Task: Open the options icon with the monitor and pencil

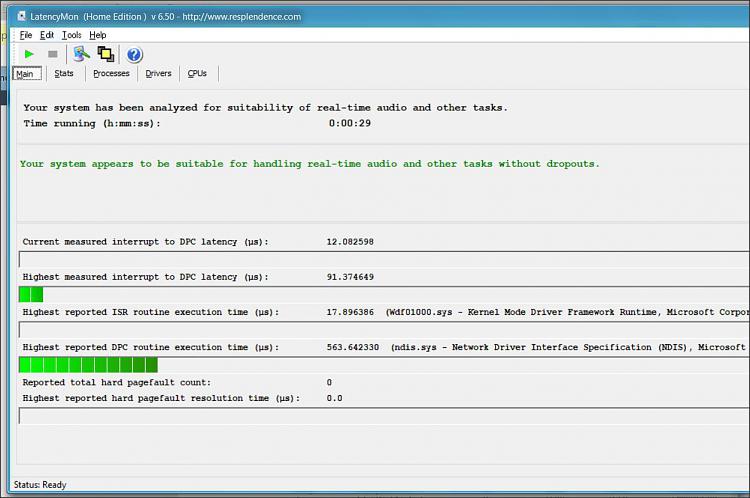Action: pyautogui.click(x=81, y=54)
